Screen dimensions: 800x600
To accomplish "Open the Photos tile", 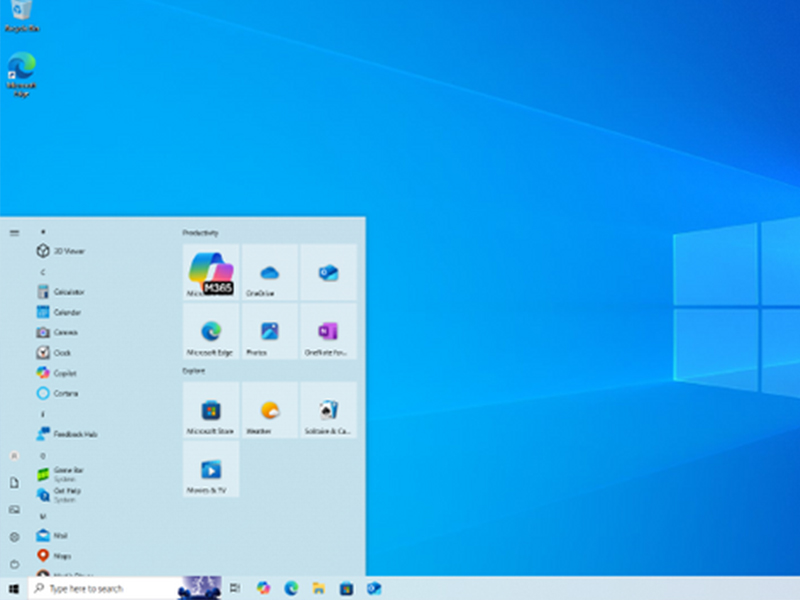I will pyautogui.click(x=270, y=331).
